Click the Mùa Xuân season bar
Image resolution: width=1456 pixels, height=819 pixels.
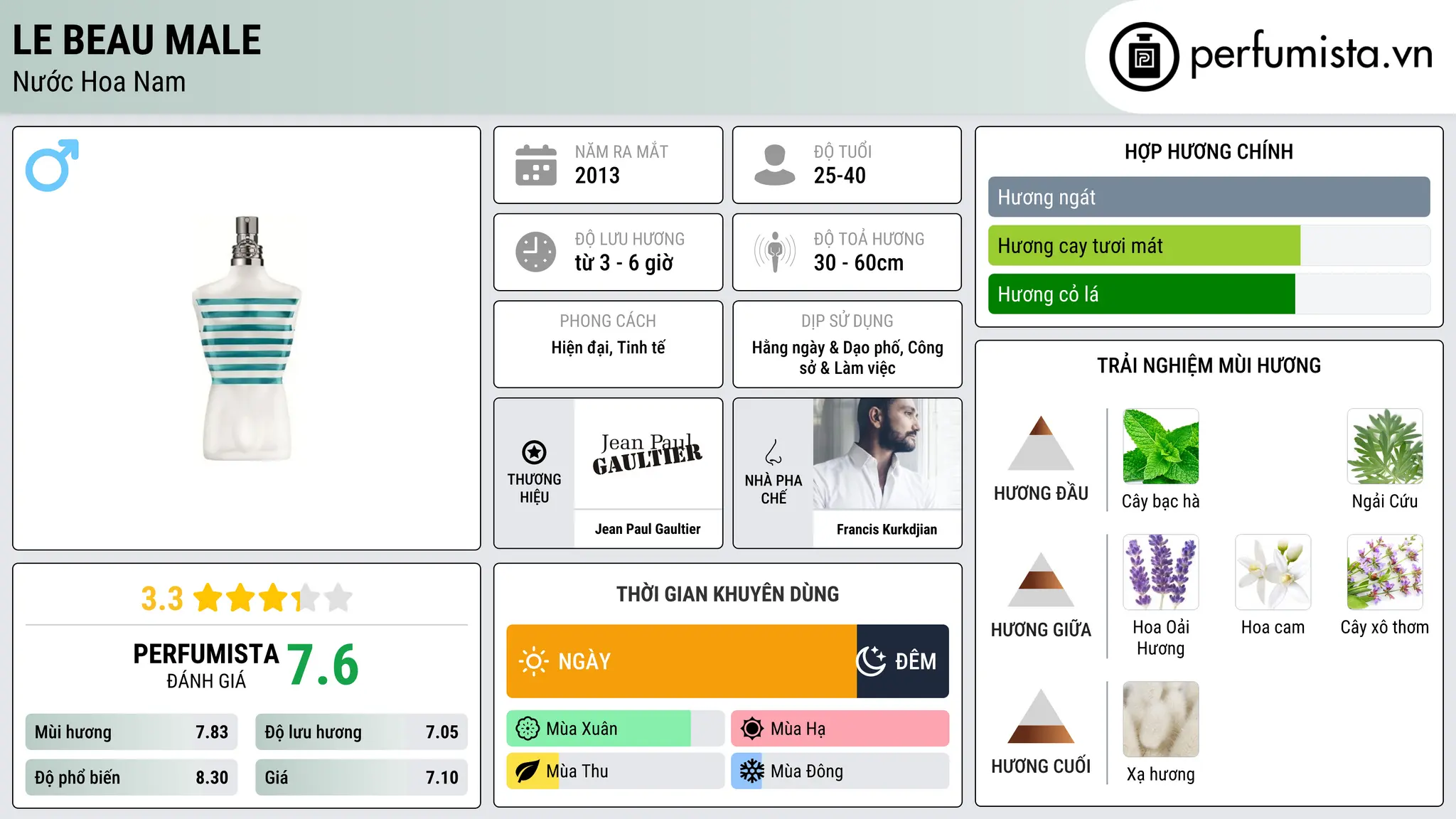[616, 729]
